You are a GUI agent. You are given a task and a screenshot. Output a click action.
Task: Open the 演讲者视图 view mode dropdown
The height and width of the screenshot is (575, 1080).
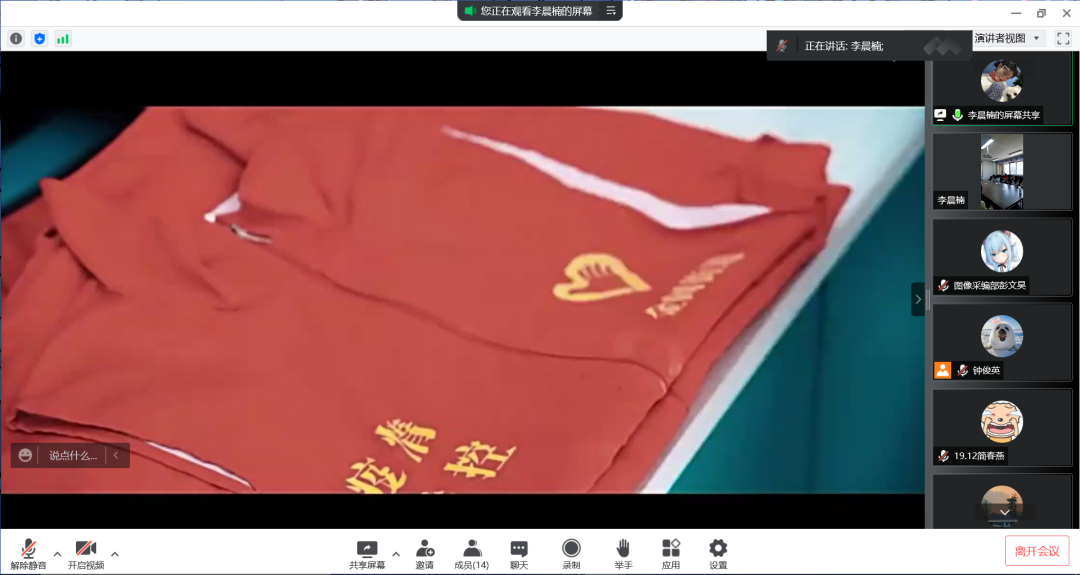point(1008,38)
